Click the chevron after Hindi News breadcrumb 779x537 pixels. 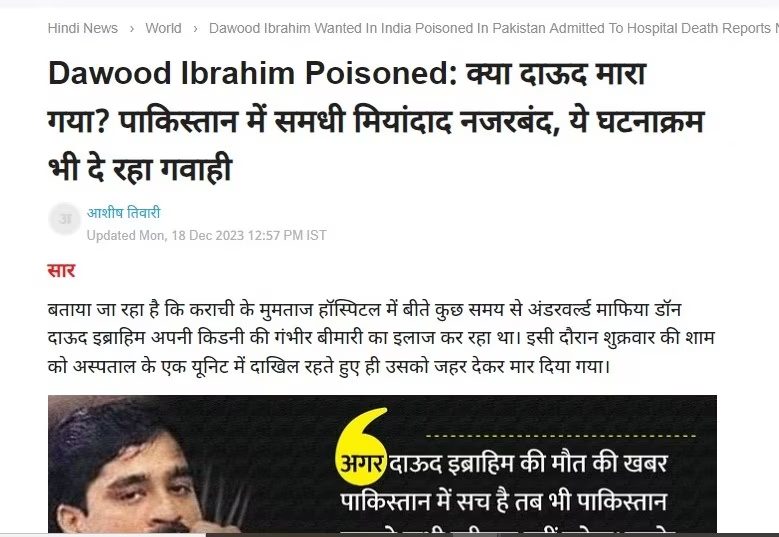pos(132,29)
